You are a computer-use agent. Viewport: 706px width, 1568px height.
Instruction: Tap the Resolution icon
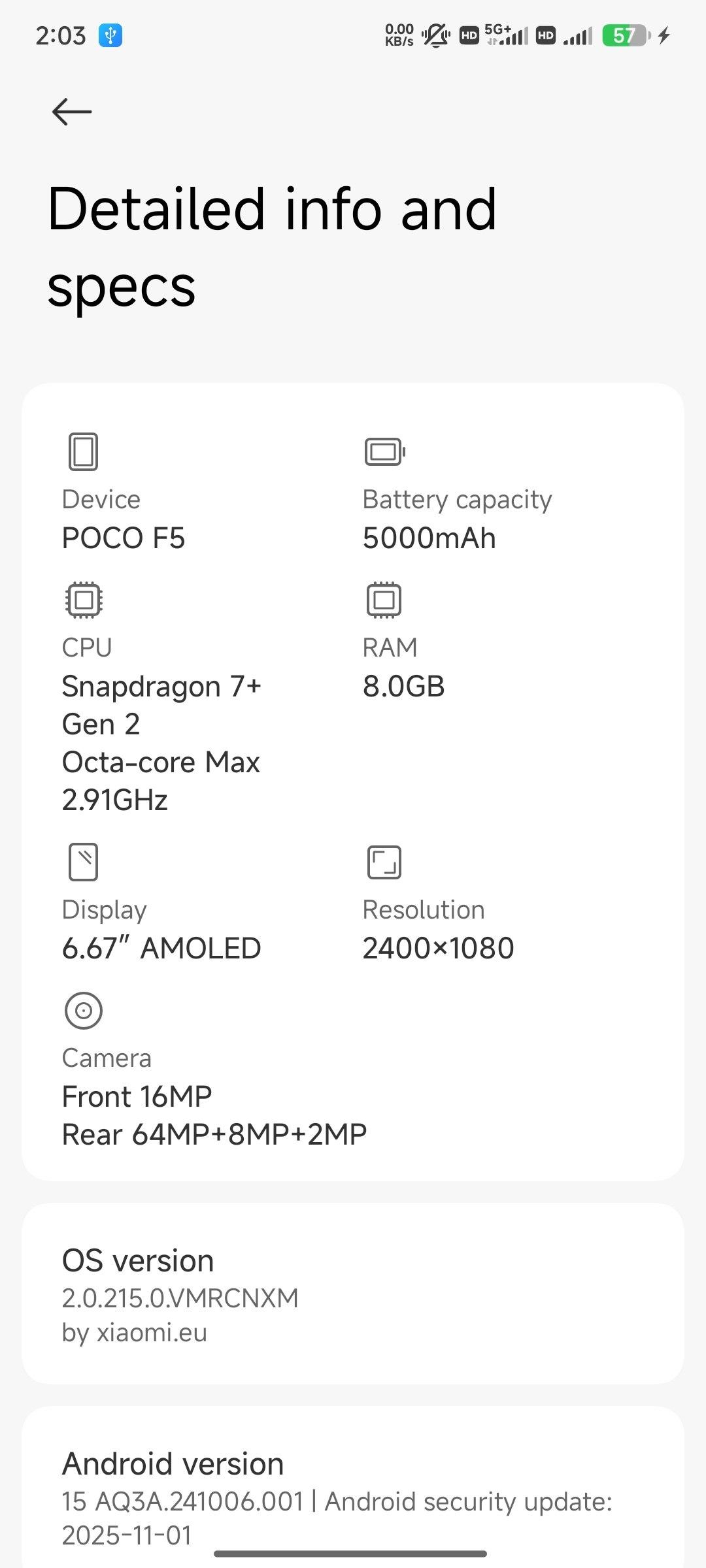pos(384,862)
